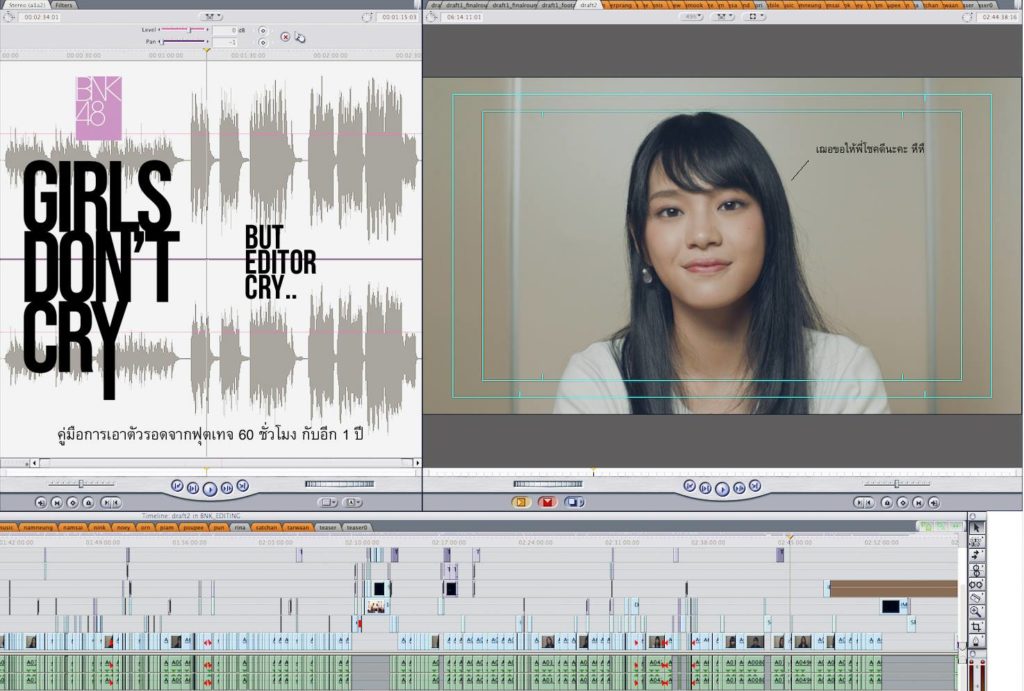Select the Slip tool in tool palette

tap(976, 584)
